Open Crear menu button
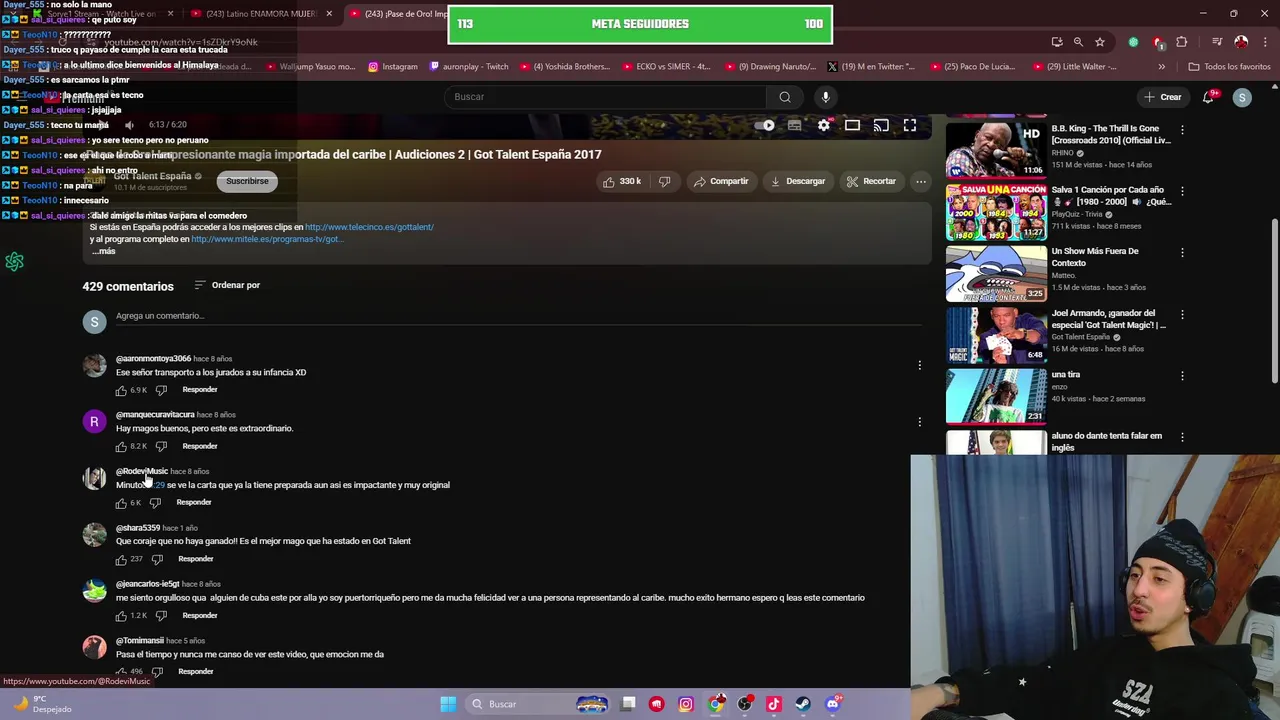The image size is (1280, 720). (x=1163, y=97)
